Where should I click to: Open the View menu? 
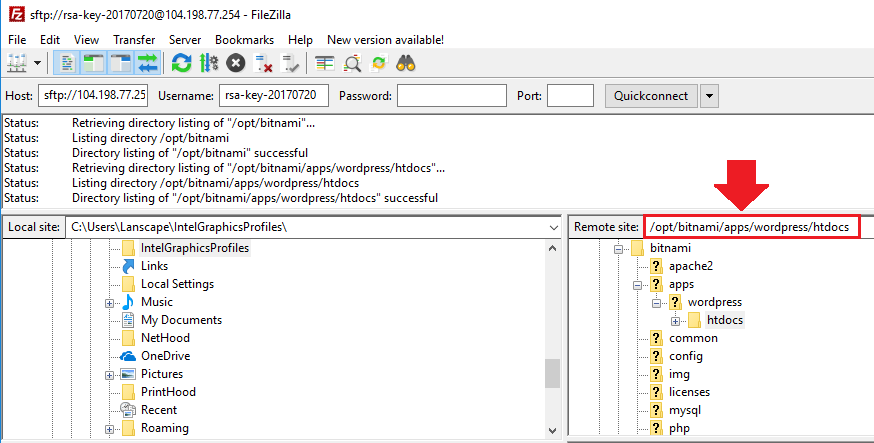[x=86, y=40]
